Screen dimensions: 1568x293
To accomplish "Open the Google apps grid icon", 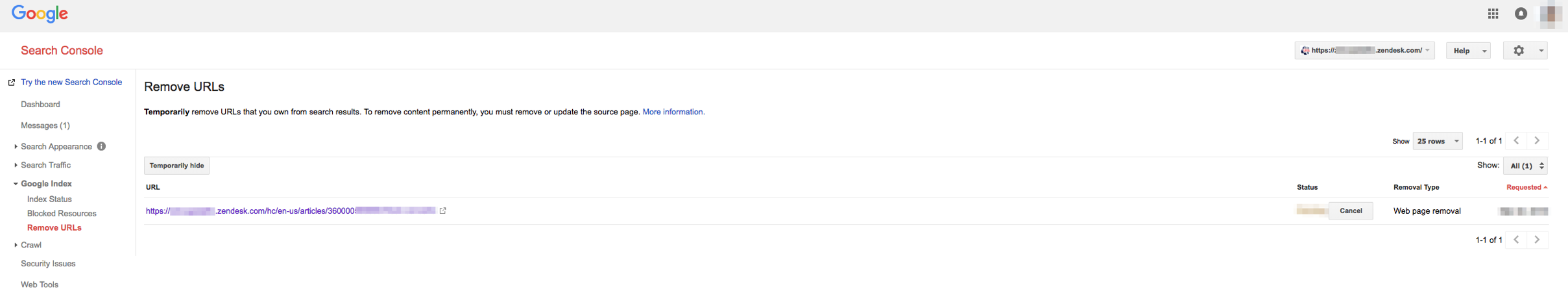I will [1493, 14].
